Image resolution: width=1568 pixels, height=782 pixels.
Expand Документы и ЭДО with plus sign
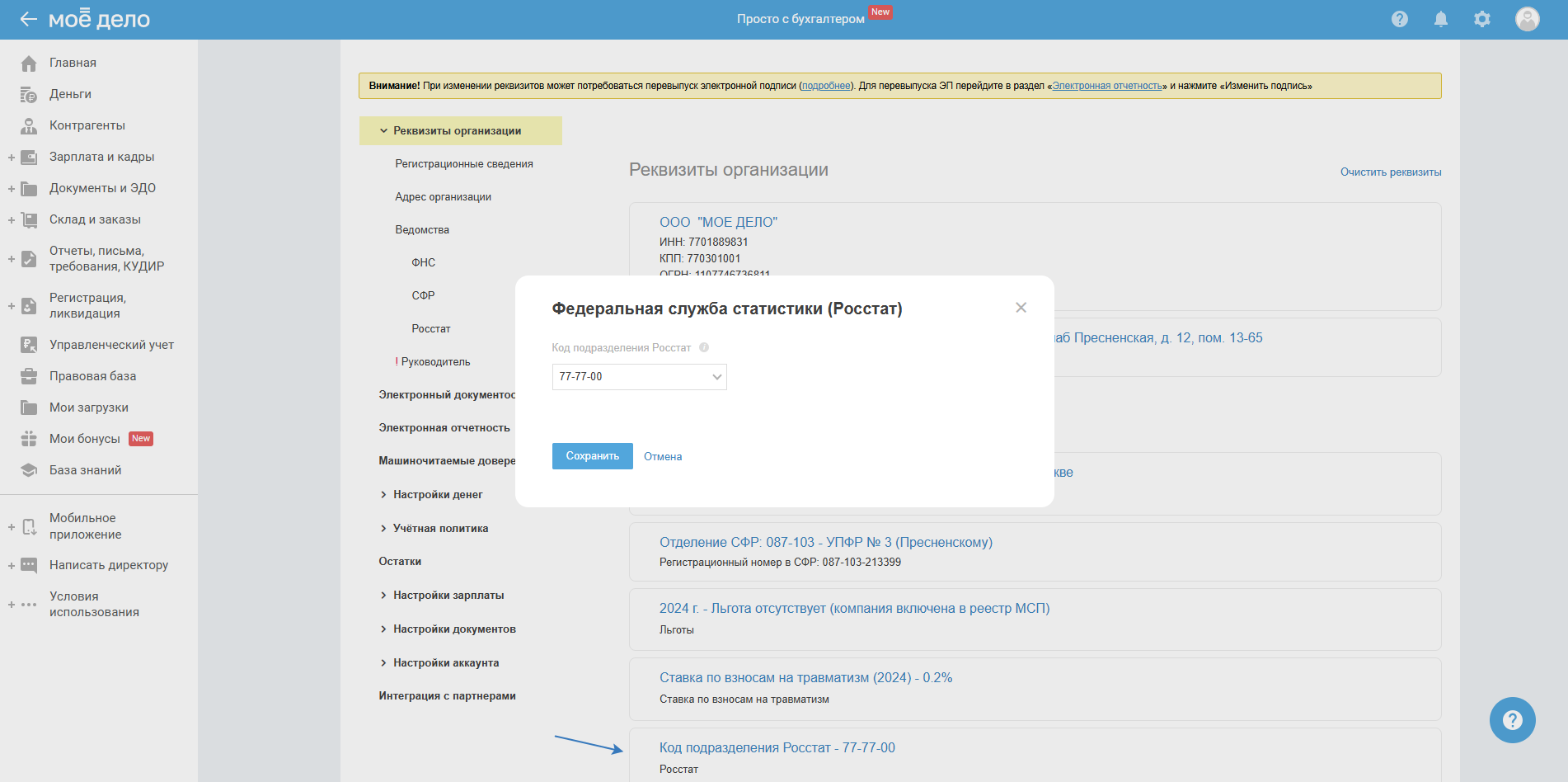(x=12, y=189)
